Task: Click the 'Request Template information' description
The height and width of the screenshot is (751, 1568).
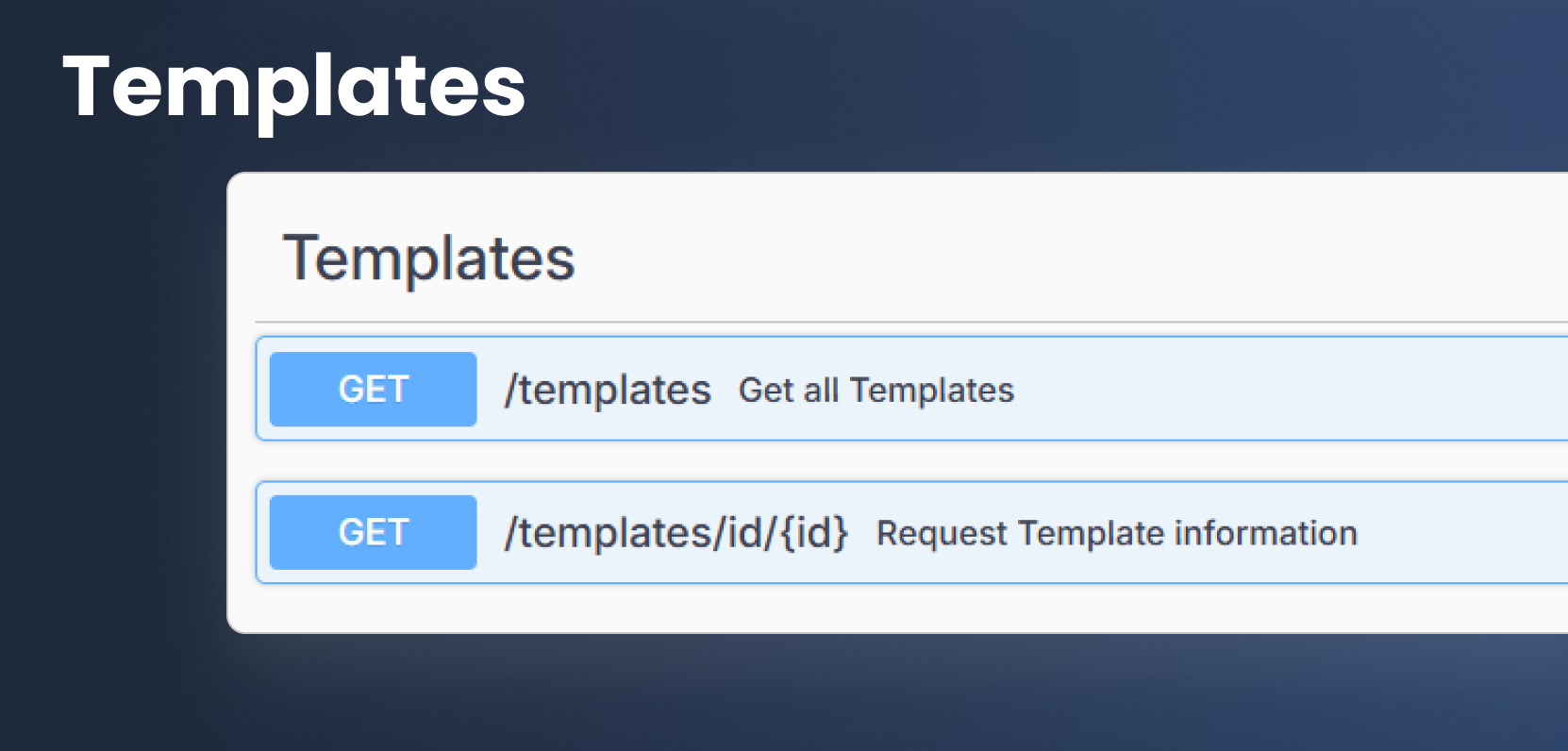Action: (x=1115, y=532)
